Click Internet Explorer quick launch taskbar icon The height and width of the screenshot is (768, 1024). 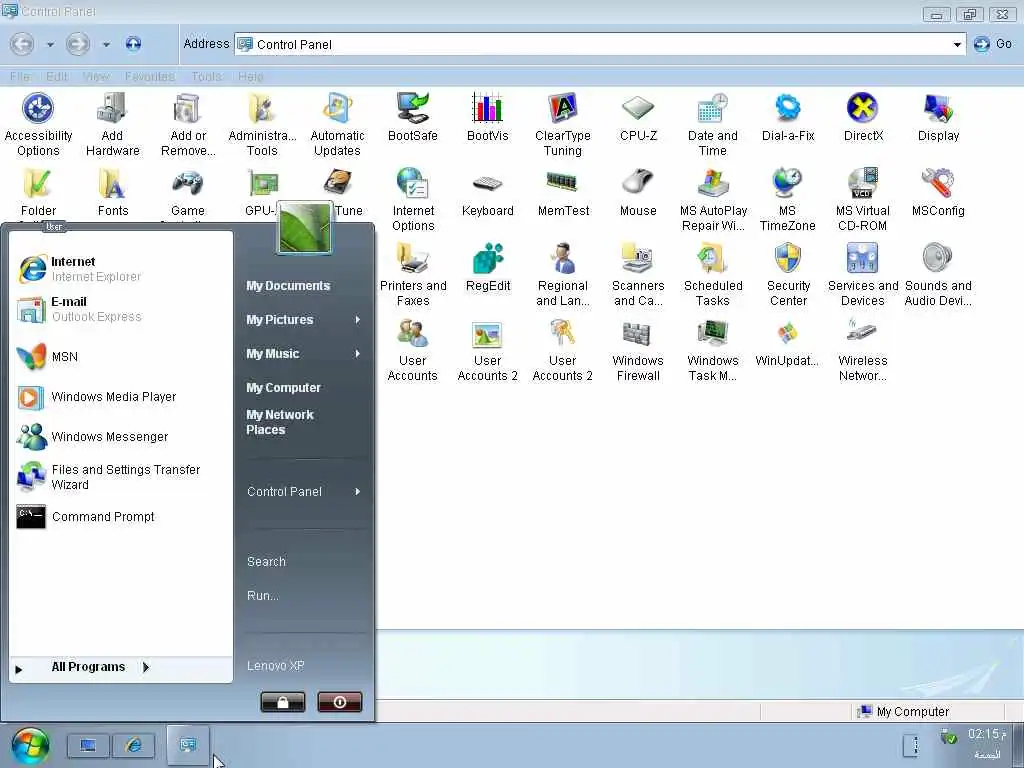[x=133, y=745]
